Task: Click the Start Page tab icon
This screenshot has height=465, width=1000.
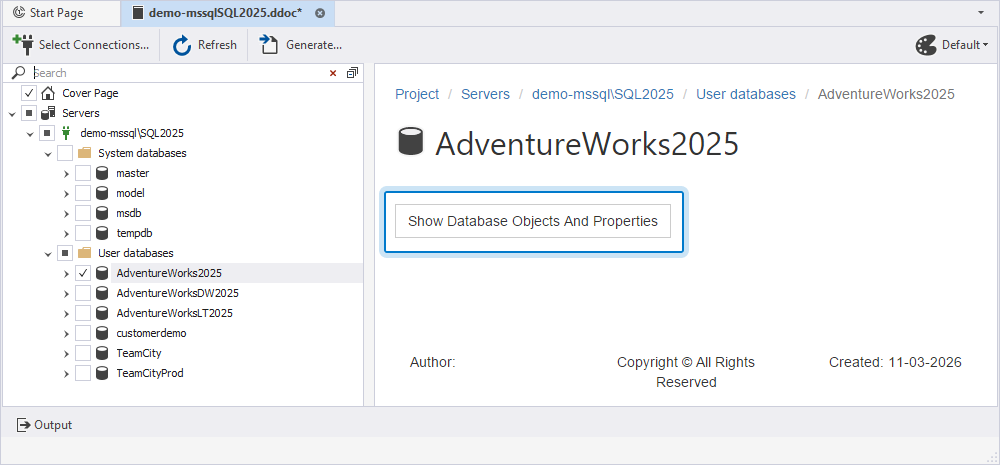Action: point(19,13)
